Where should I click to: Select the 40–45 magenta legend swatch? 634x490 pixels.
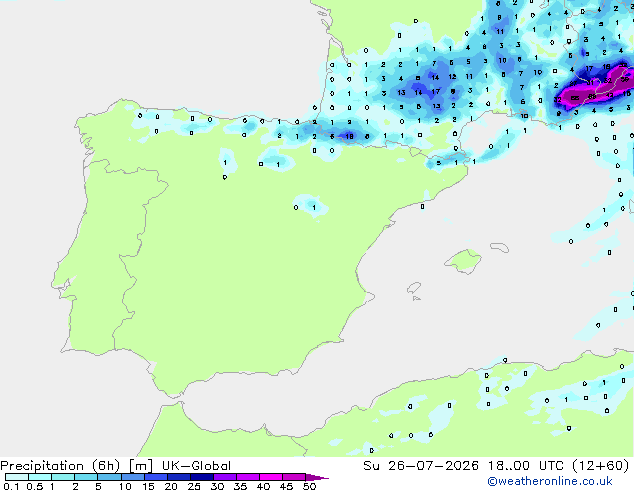271,477
